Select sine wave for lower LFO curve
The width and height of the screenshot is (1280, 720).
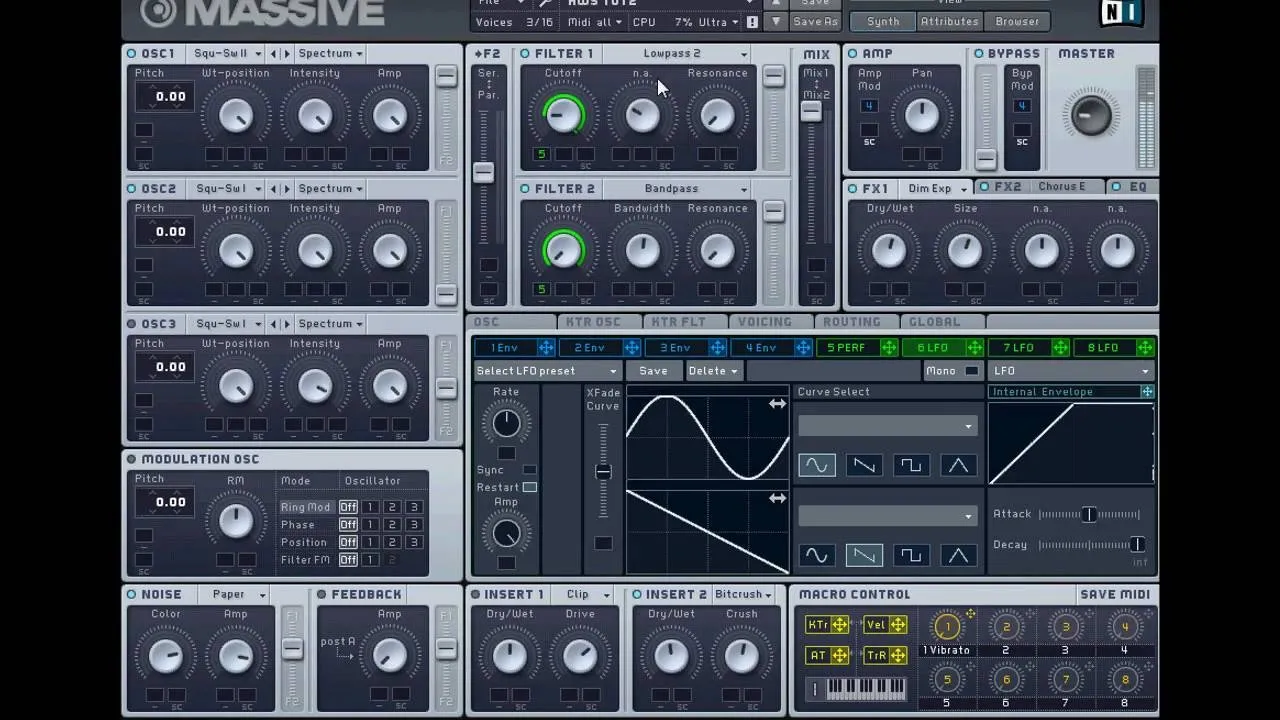[x=817, y=555]
